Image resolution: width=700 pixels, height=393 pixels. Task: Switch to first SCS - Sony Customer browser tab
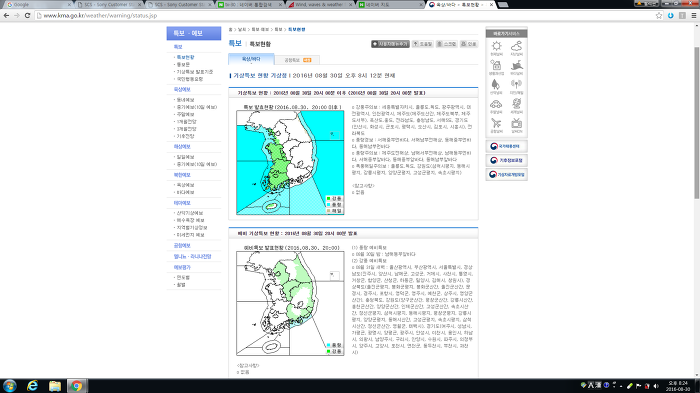108,4
